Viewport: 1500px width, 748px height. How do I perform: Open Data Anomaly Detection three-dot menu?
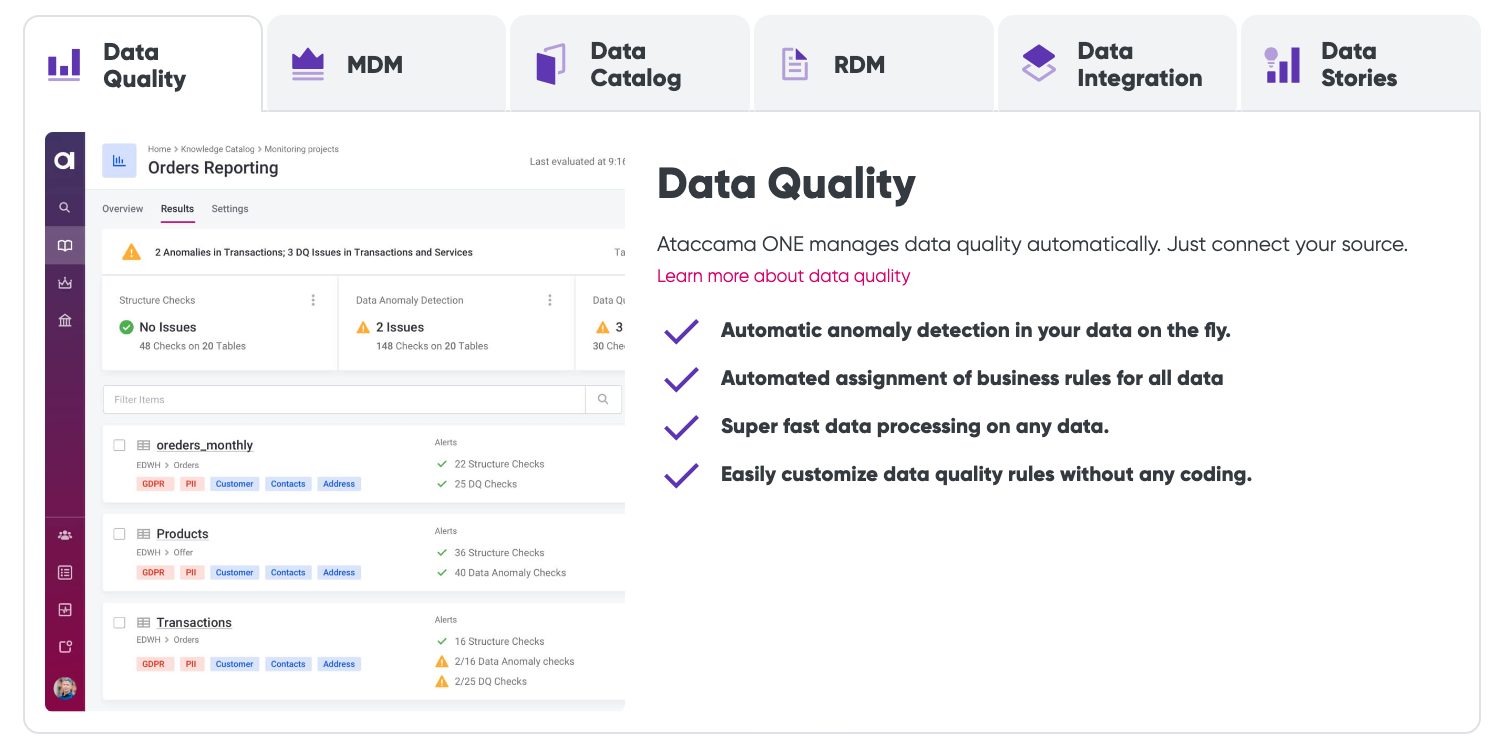click(x=549, y=300)
